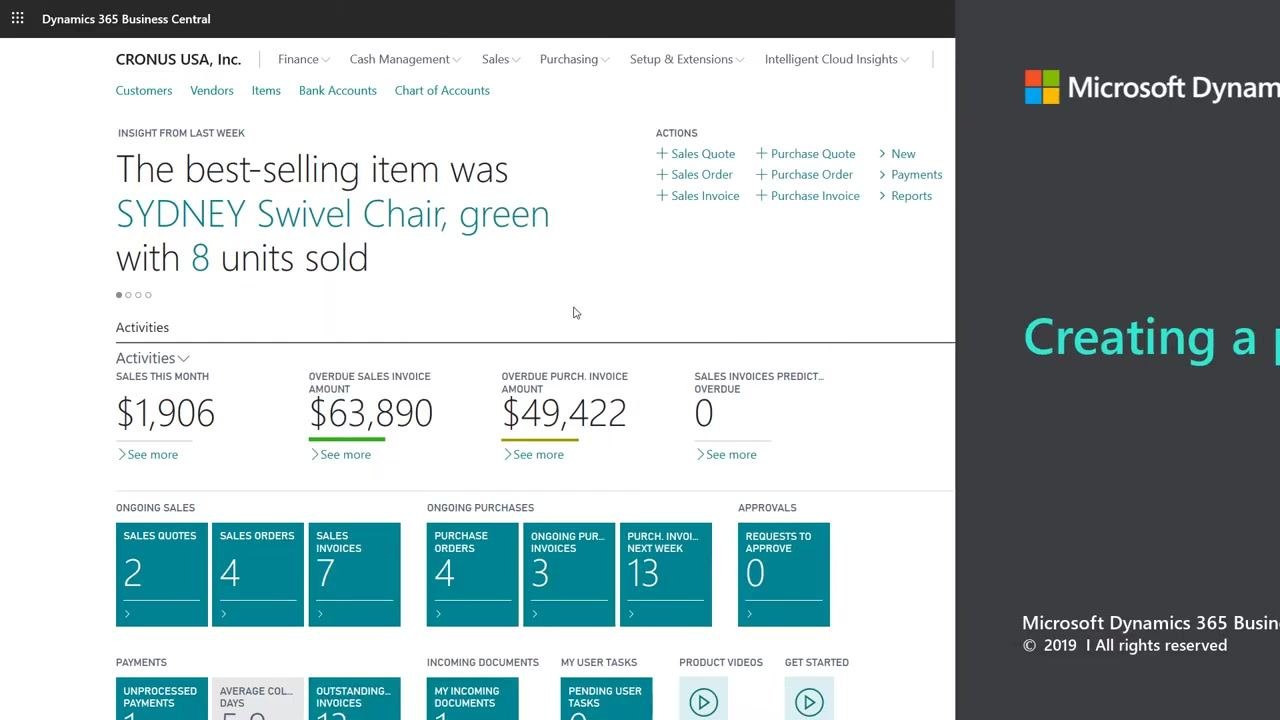This screenshot has height=720, width=1280.
Task: Select the third insight carousel dot
Action: (138, 295)
